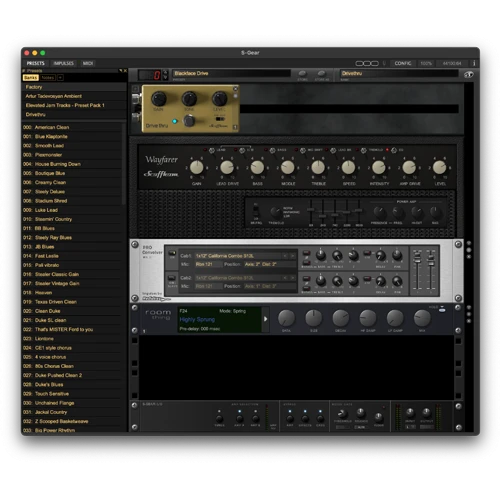This screenshot has width=500, height=500.
Task: Toggle the Drive thru pedal footswitch
Action: (x=189, y=121)
